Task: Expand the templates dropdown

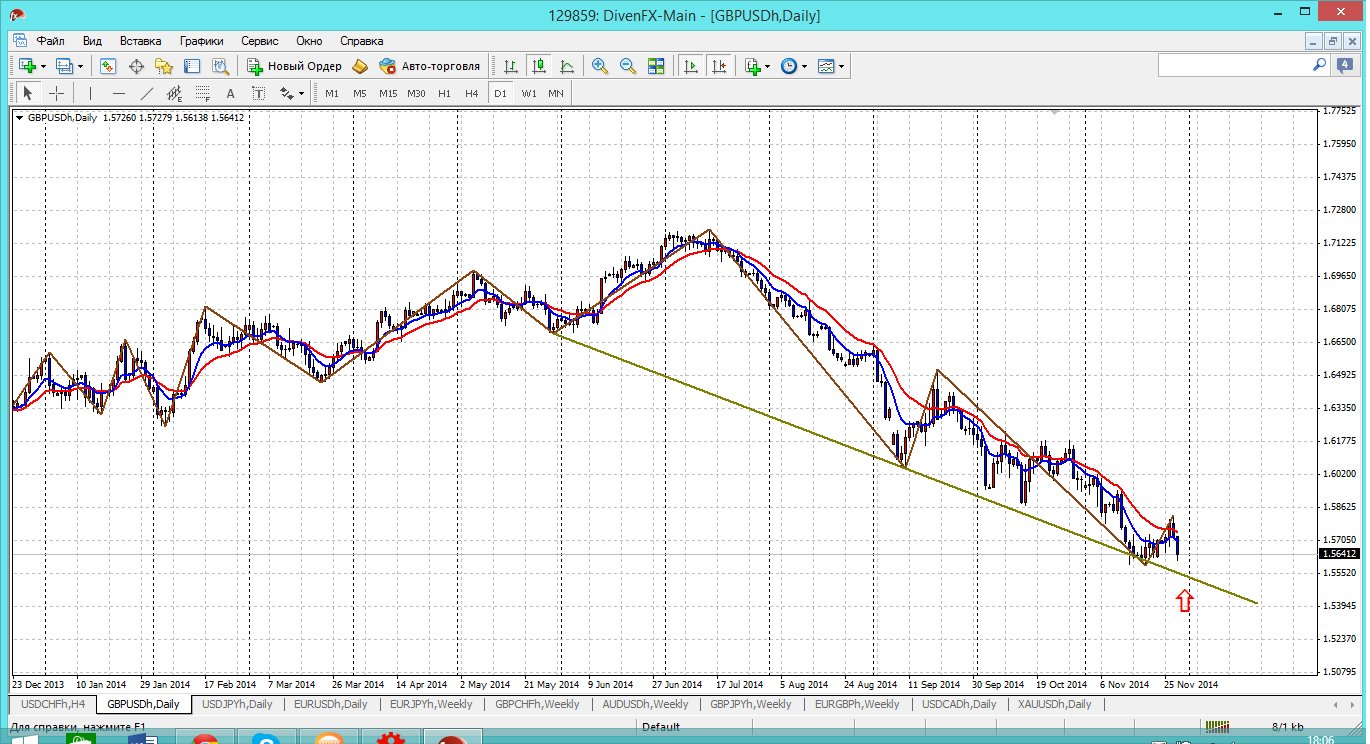Action: coord(841,66)
